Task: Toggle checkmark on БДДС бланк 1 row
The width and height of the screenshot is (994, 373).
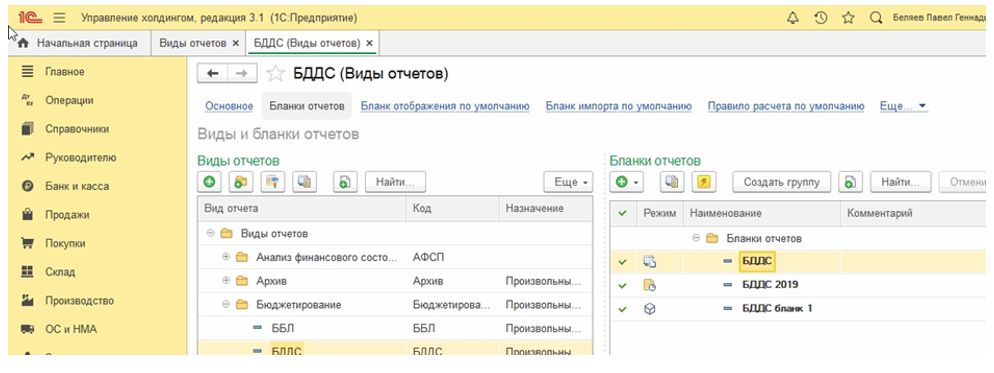Action: coord(623,309)
